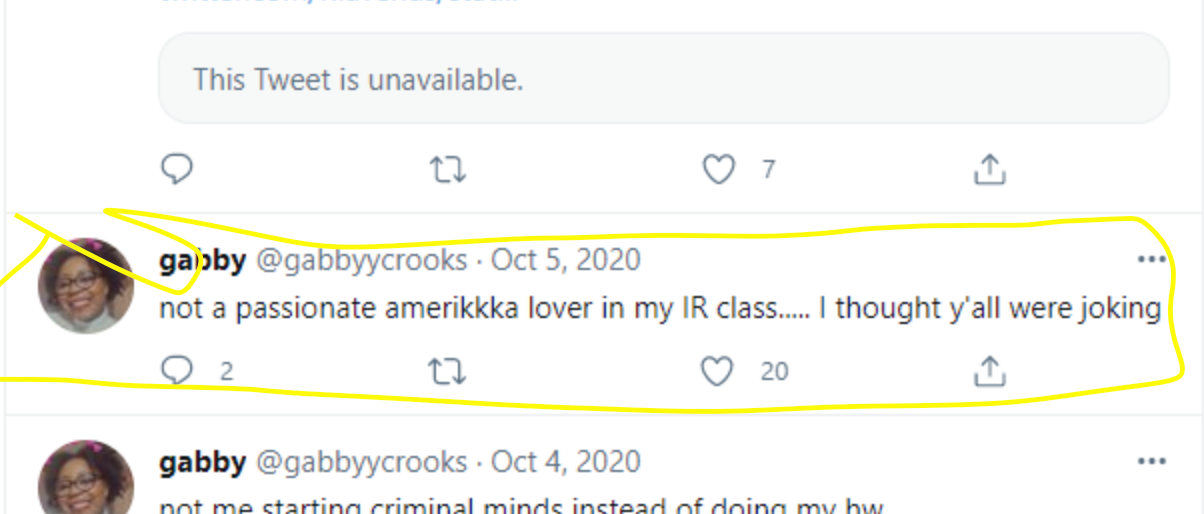Open the tweet about the IR class

[658, 310]
